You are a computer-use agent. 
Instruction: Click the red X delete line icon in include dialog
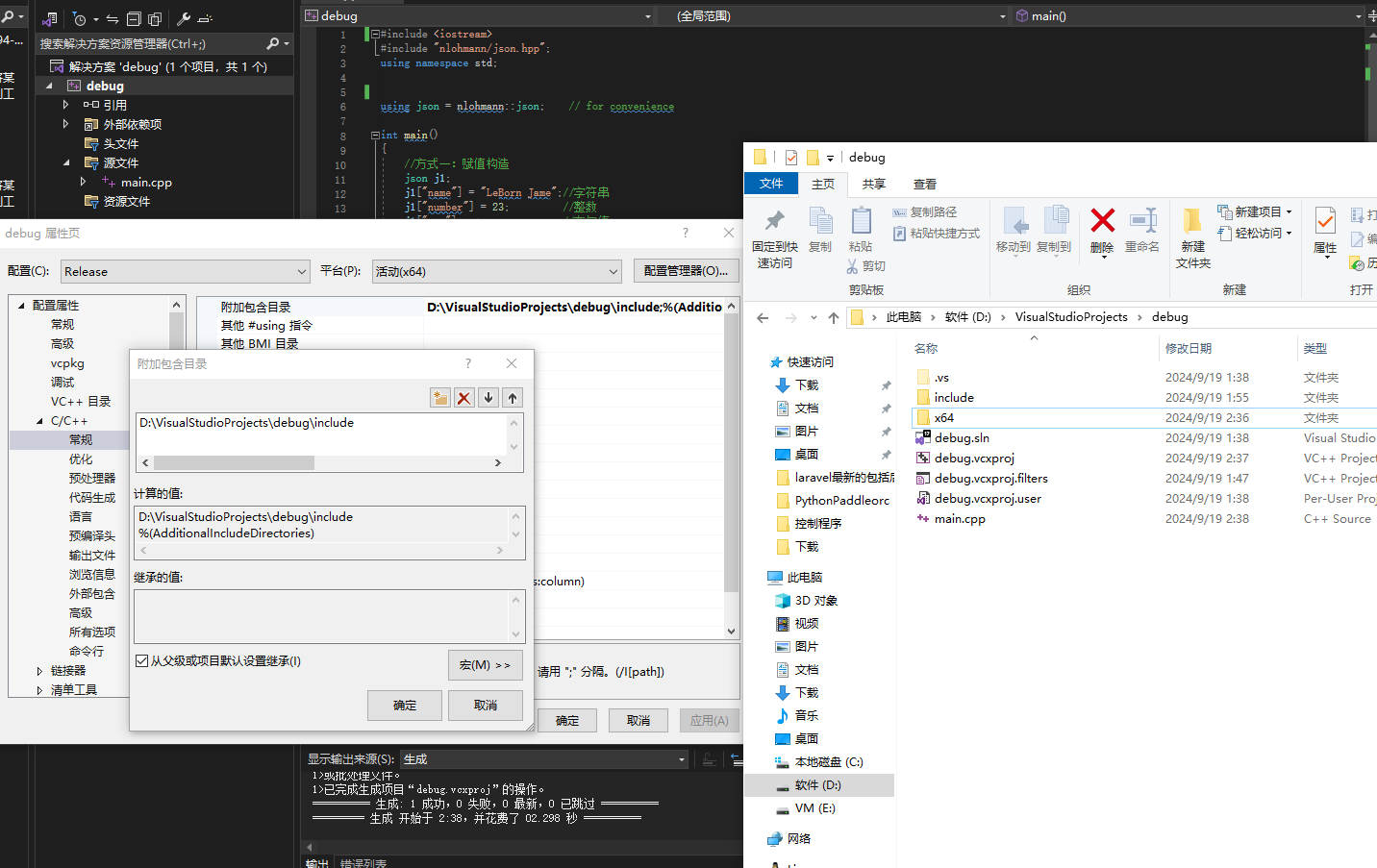coord(464,398)
